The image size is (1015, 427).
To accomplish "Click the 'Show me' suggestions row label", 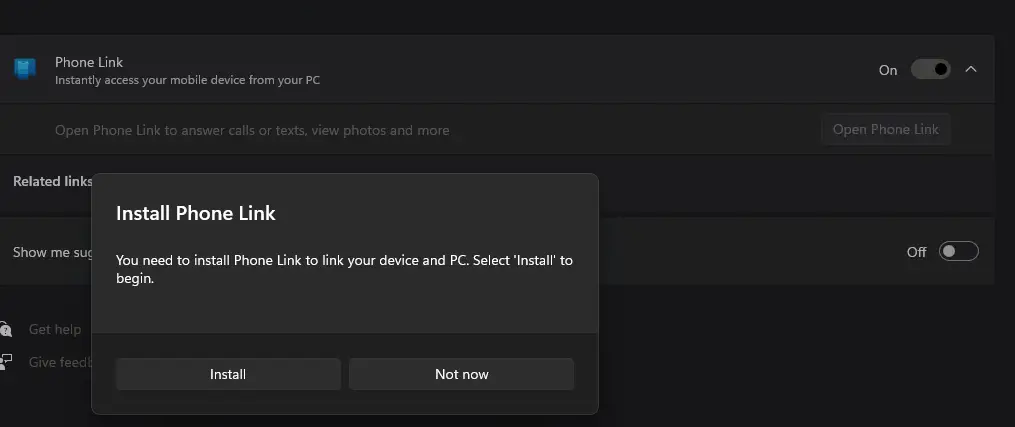I will pyautogui.click(x=42, y=252).
